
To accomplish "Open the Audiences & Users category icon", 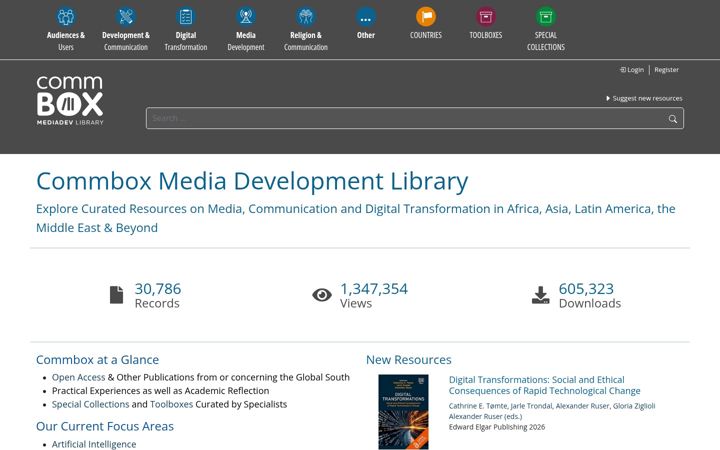I will [66, 17].
